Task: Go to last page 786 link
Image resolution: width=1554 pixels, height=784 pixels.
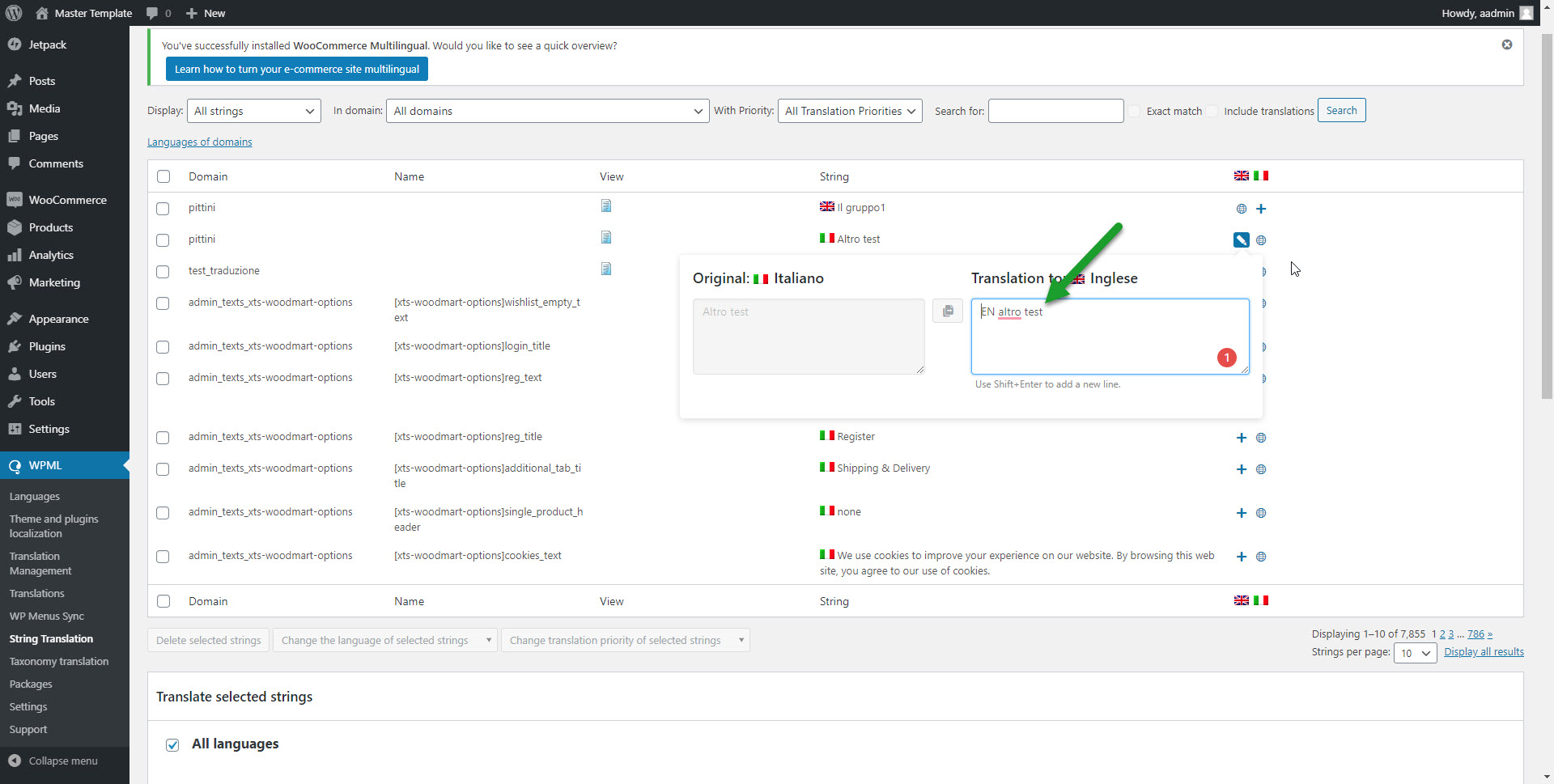Action: [x=1476, y=634]
